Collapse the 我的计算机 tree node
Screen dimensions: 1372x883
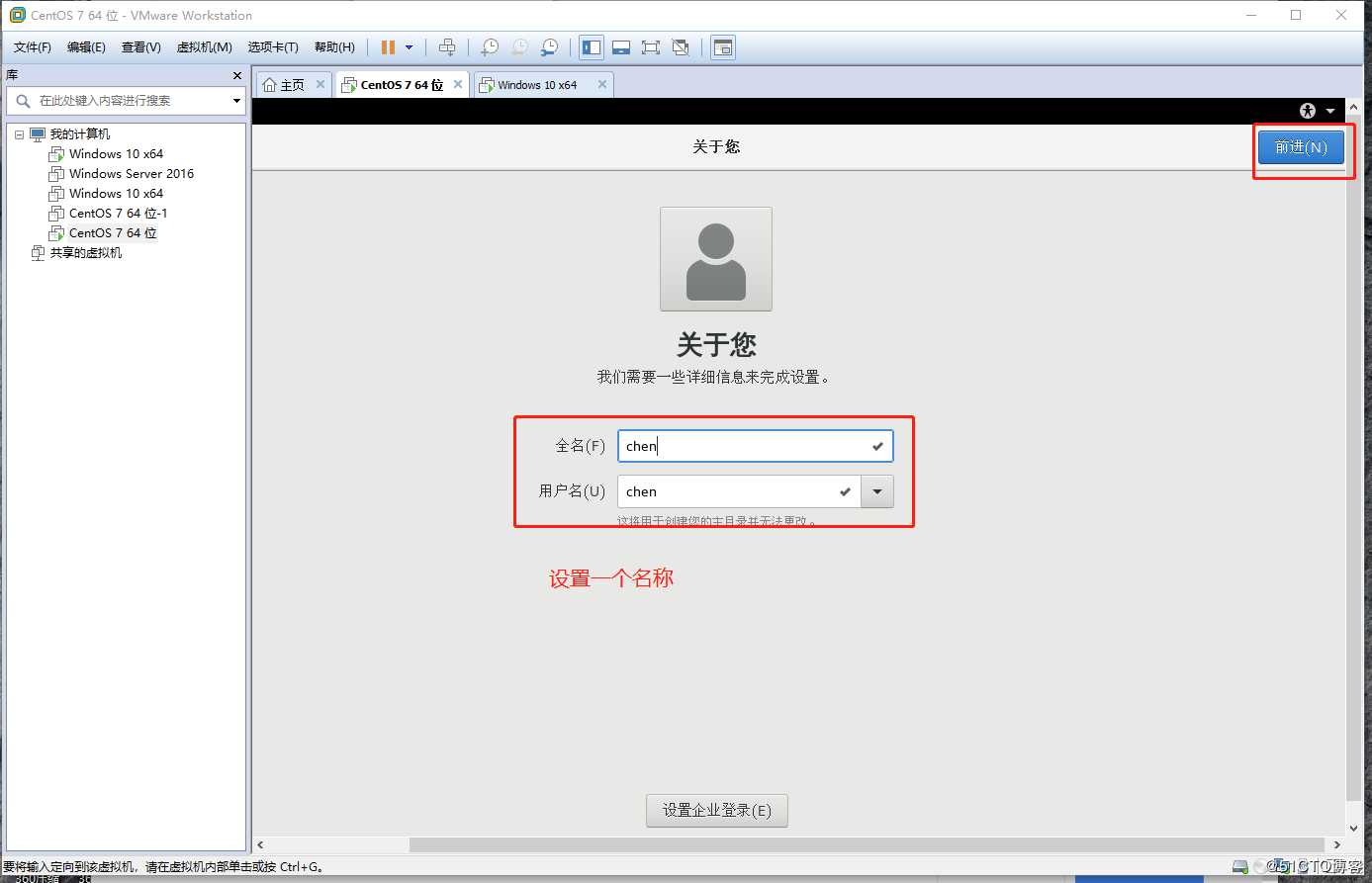point(19,134)
